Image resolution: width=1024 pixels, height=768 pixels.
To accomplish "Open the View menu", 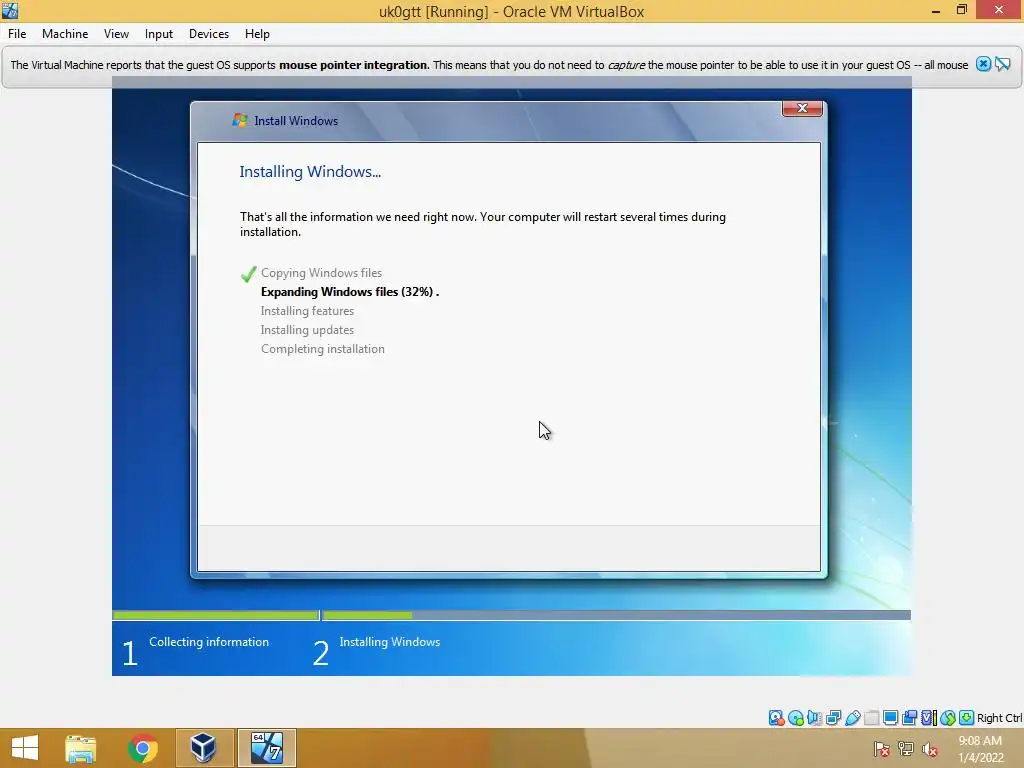I will tap(116, 34).
